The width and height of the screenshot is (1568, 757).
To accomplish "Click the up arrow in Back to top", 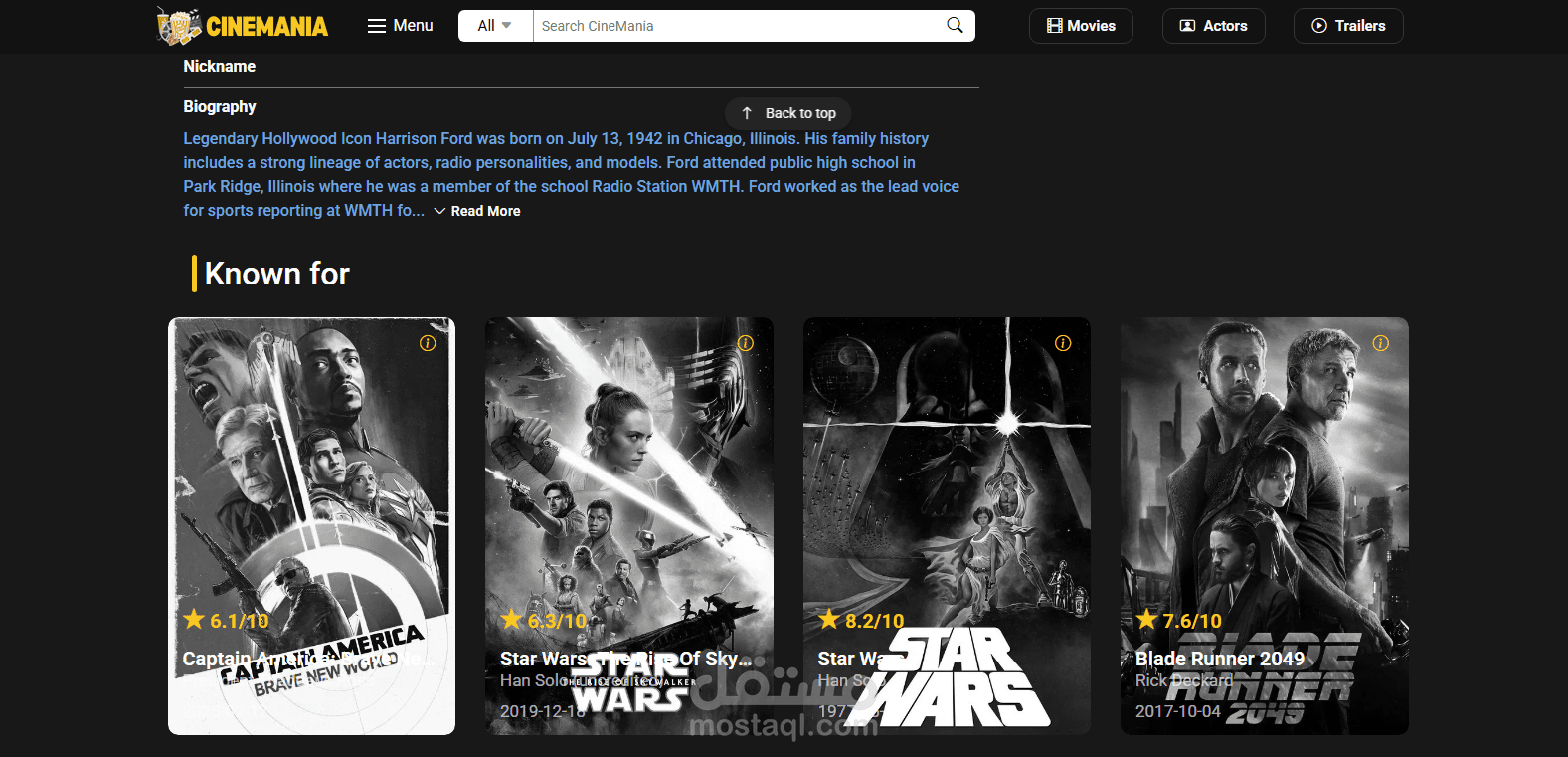I will (747, 113).
